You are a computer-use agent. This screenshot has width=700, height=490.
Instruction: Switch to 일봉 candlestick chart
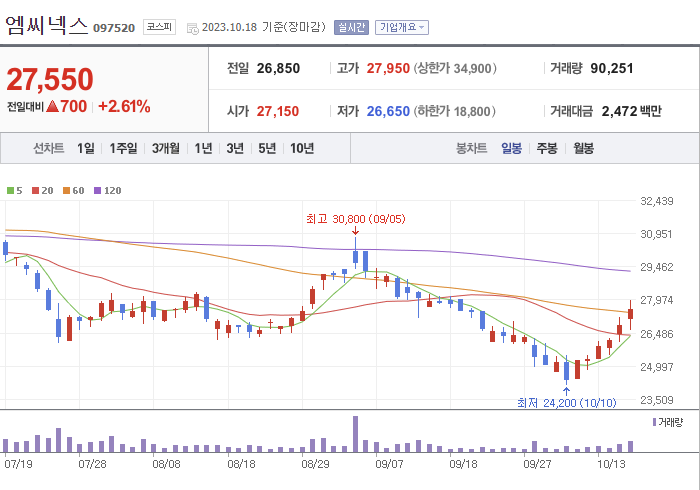click(511, 148)
